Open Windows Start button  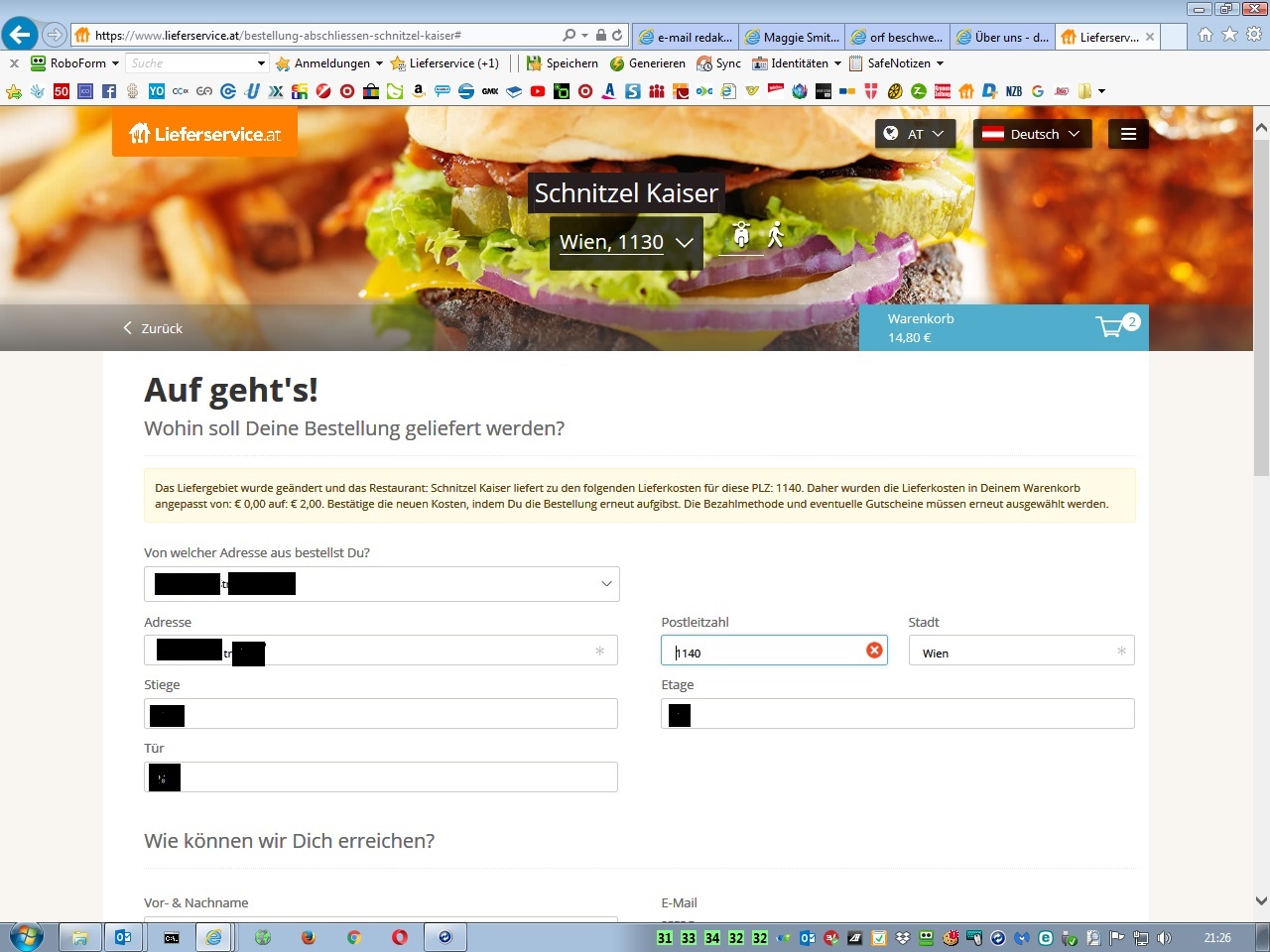click(27, 937)
